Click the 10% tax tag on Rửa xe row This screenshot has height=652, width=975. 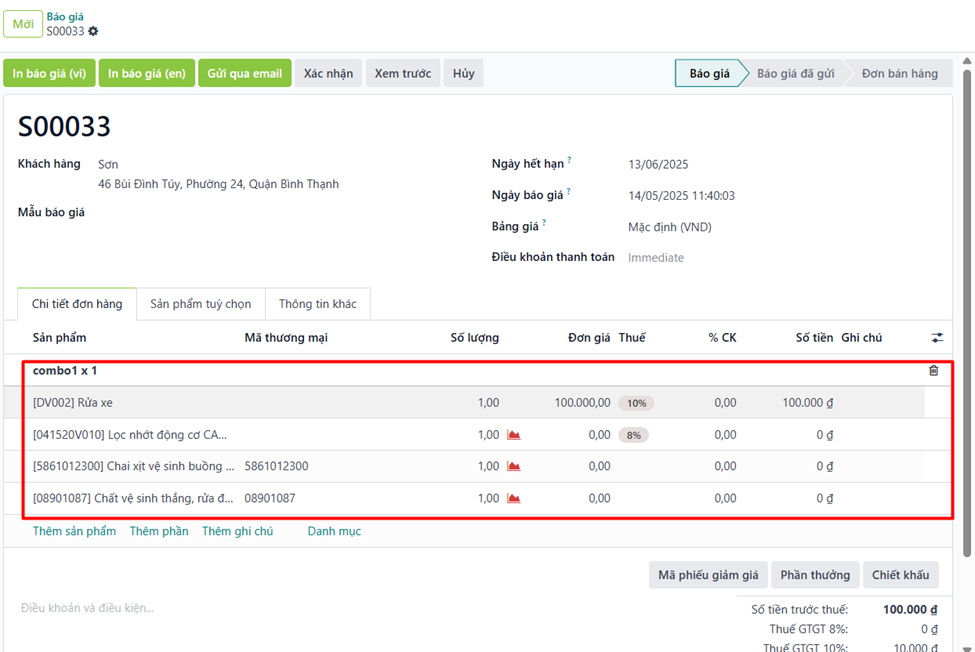(x=636, y=403)
